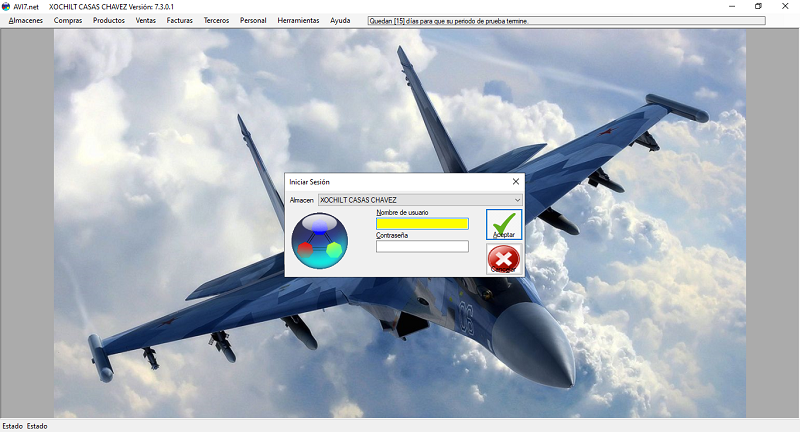
Task: Open the Almacenes menu
Action: pos(26,20)
